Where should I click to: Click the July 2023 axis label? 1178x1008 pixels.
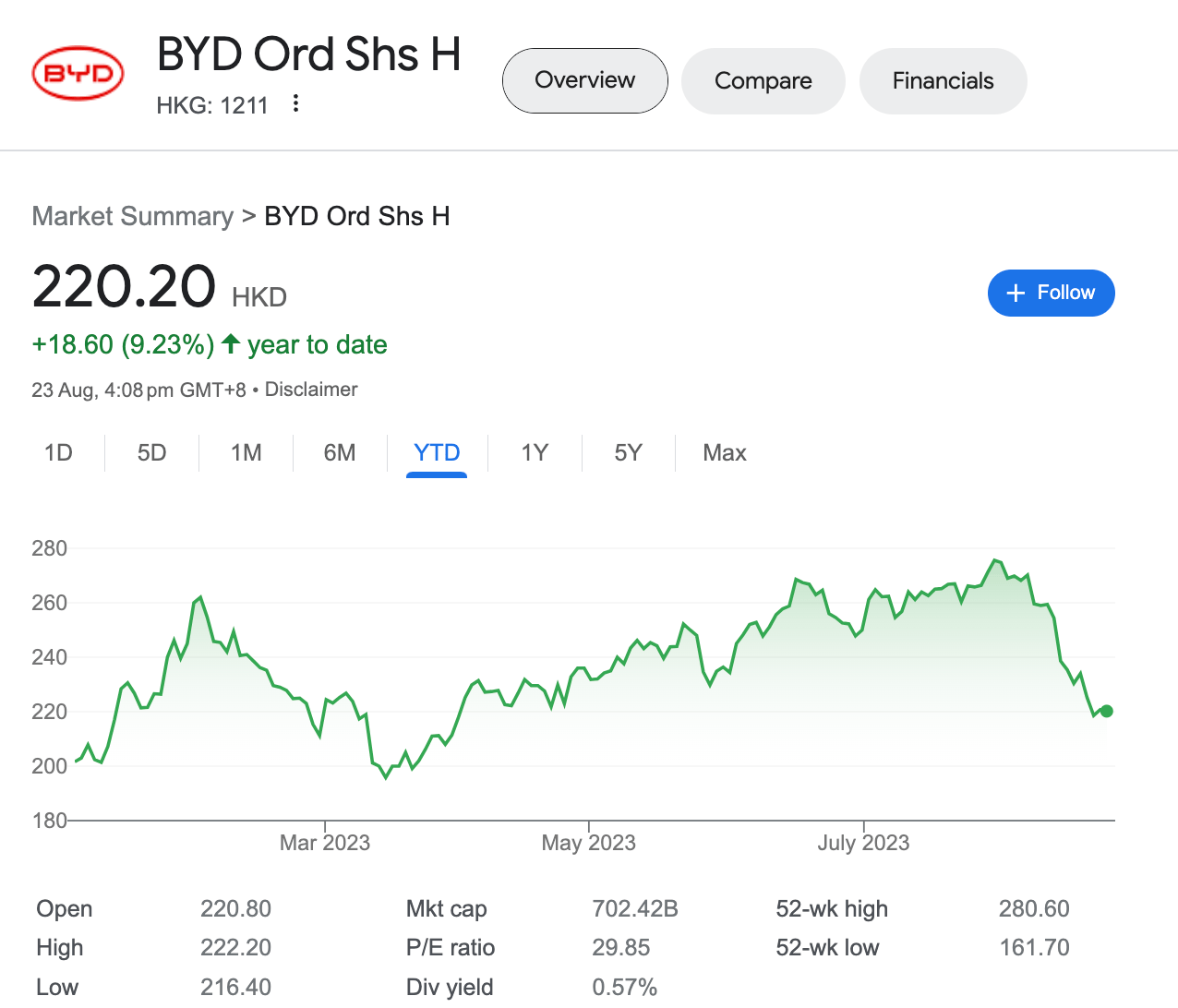pos(863,843)
